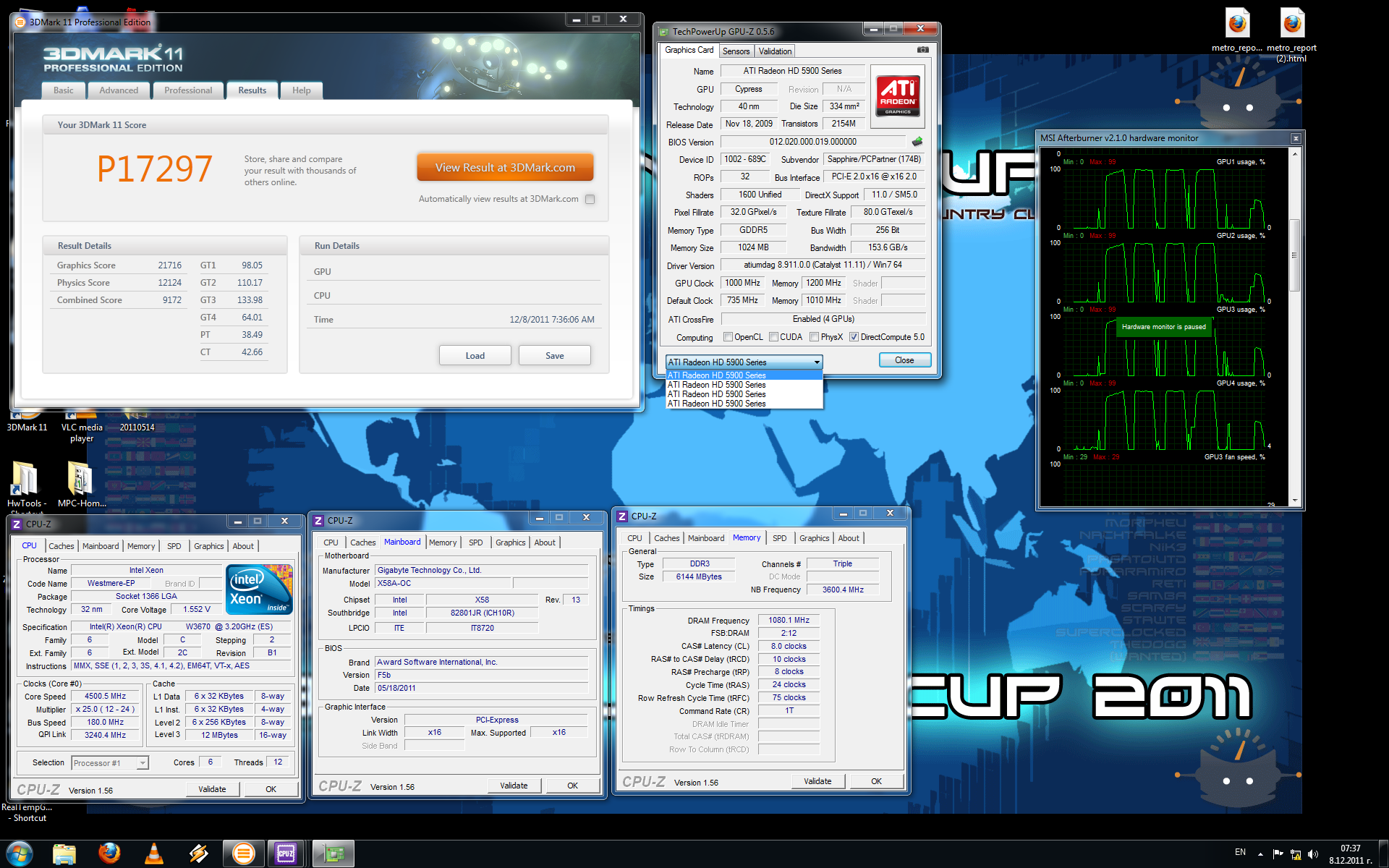Open the Graphics tab in the CPU-Z processor window
The width and height of the screenshot is (1389, 868).
[x=208, y=546]
